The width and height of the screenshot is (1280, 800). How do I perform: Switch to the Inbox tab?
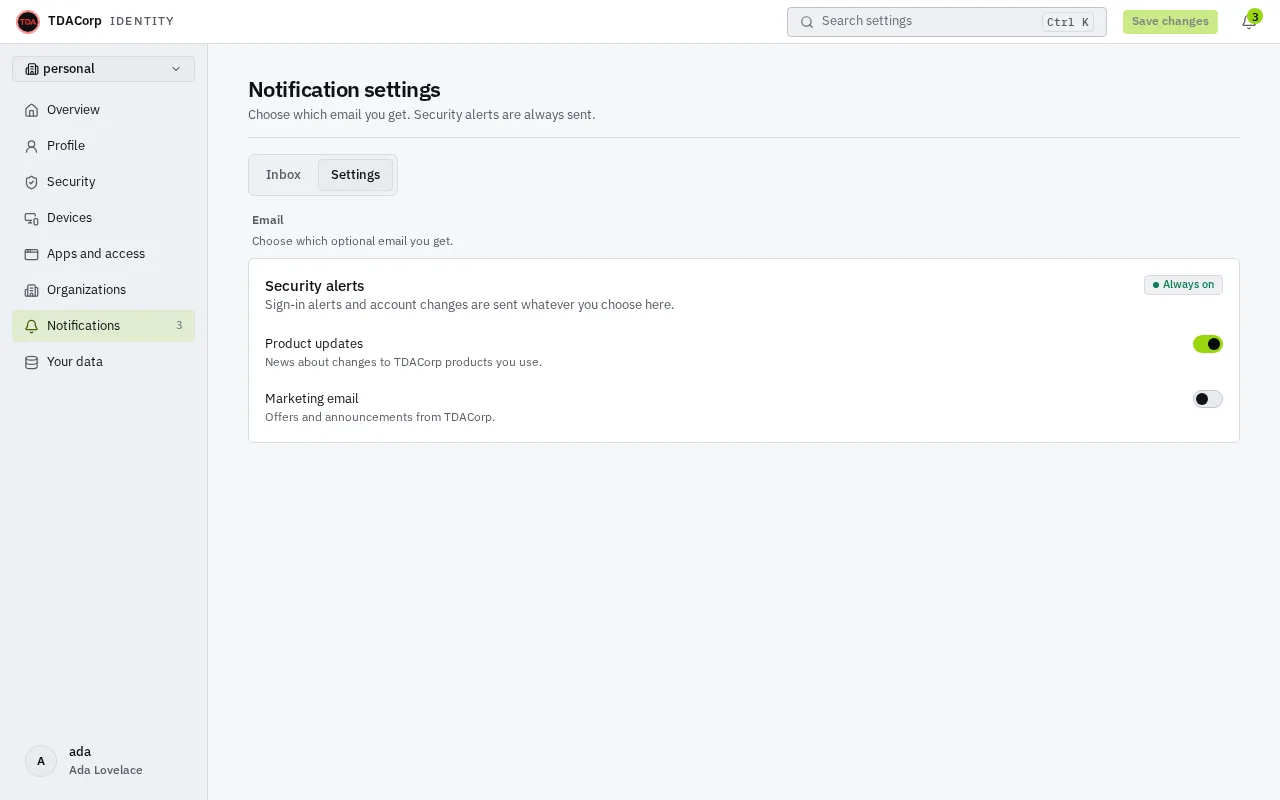[x=283, y=175]
